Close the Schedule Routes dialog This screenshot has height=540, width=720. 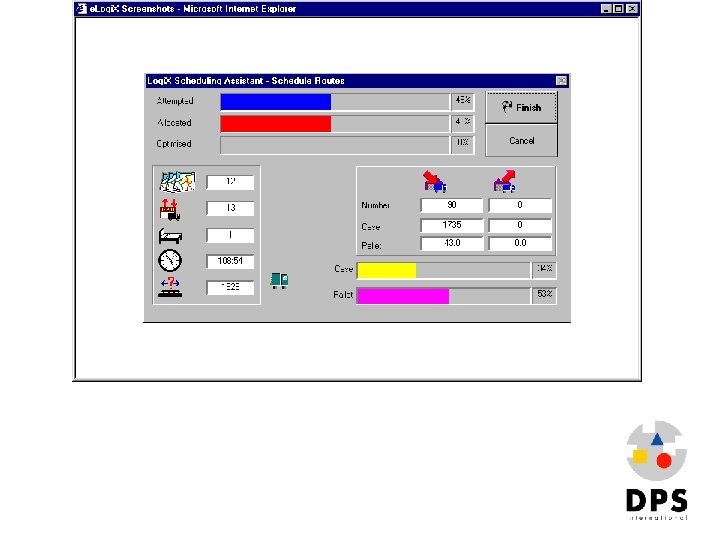[x=561, y=81]
